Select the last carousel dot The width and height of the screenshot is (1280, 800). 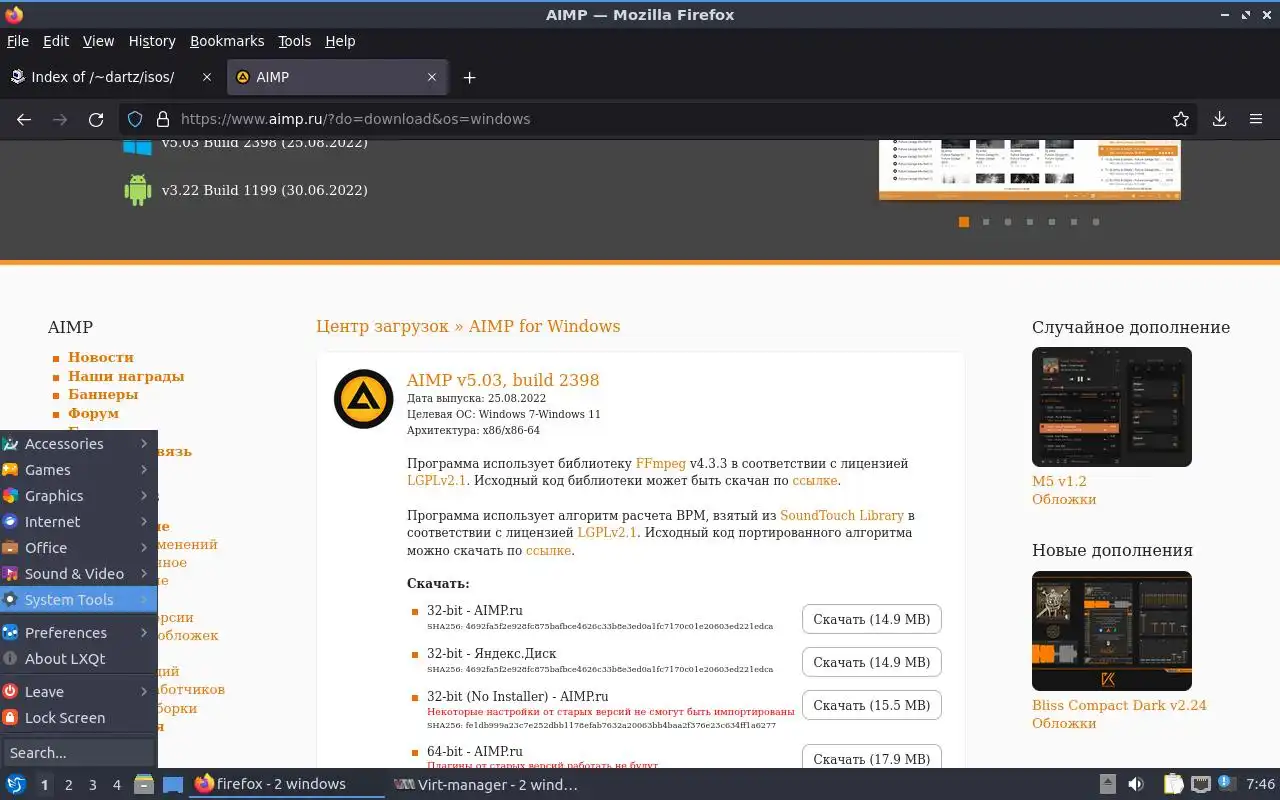[1096, 222]
